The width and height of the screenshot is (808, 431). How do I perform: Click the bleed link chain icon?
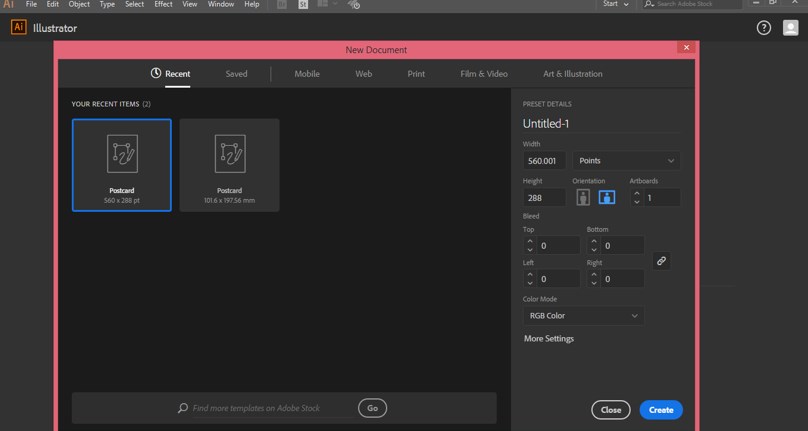point(661,261)
